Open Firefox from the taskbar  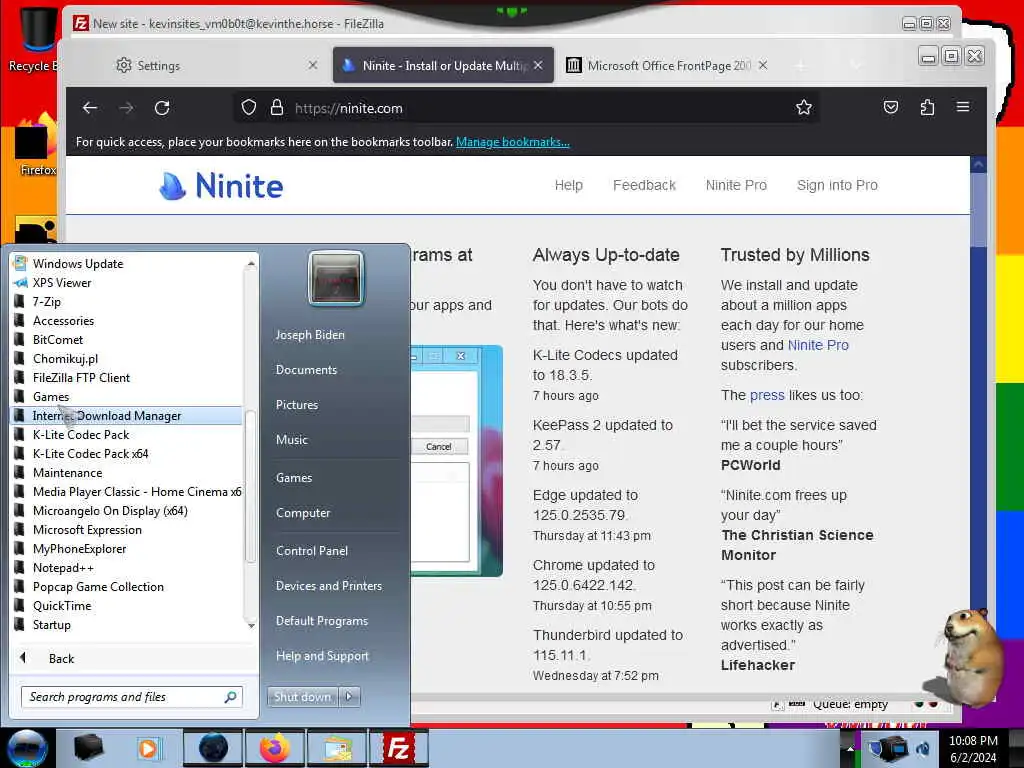click(x=275, y=748)
